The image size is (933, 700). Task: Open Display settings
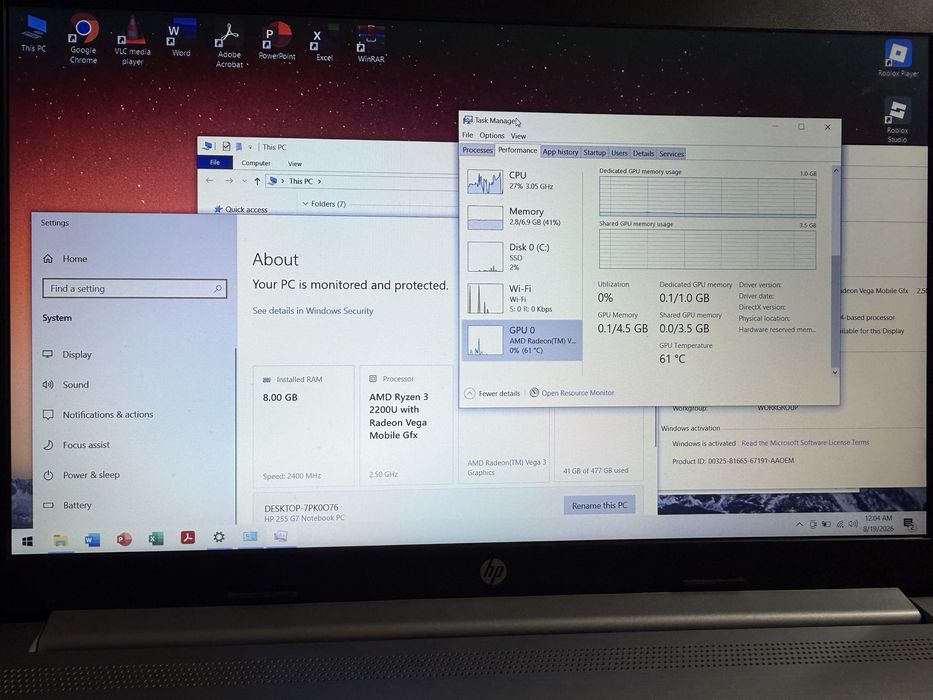click(x=67, y=355)
